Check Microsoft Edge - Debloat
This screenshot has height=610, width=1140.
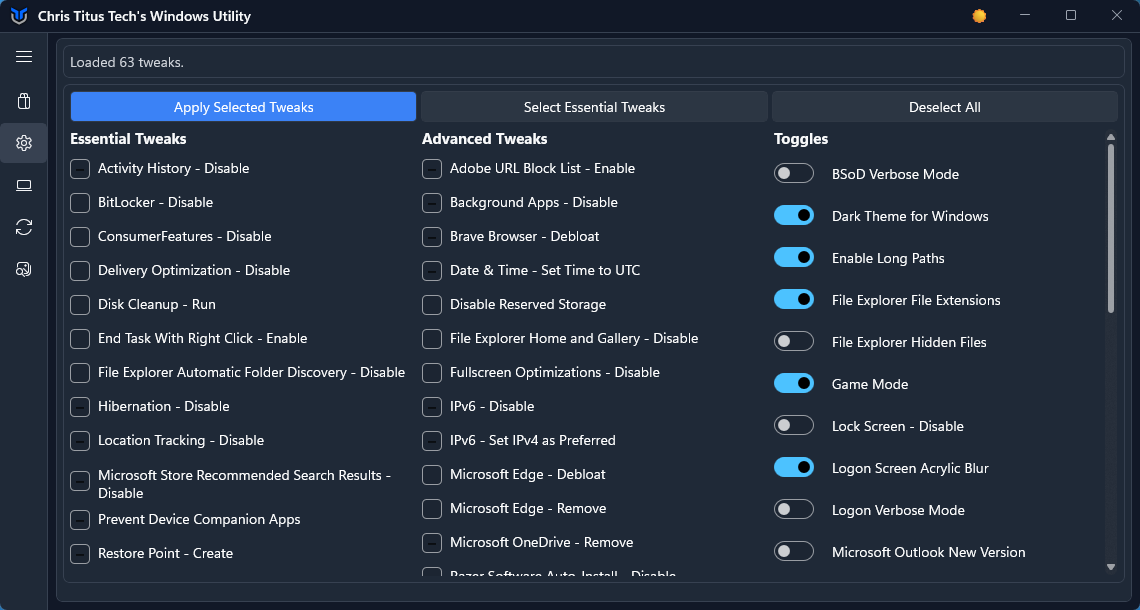432,475
